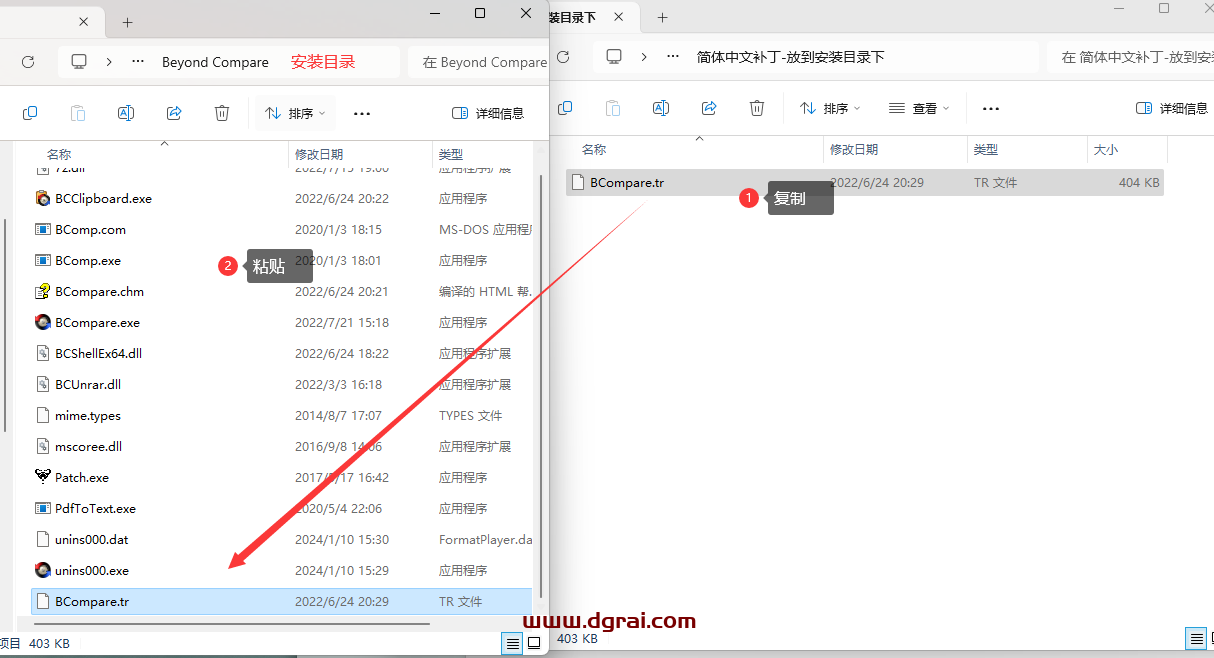1214x658 pixels.
Task: Select unins000.dat in left window
Action: (282, 539)
